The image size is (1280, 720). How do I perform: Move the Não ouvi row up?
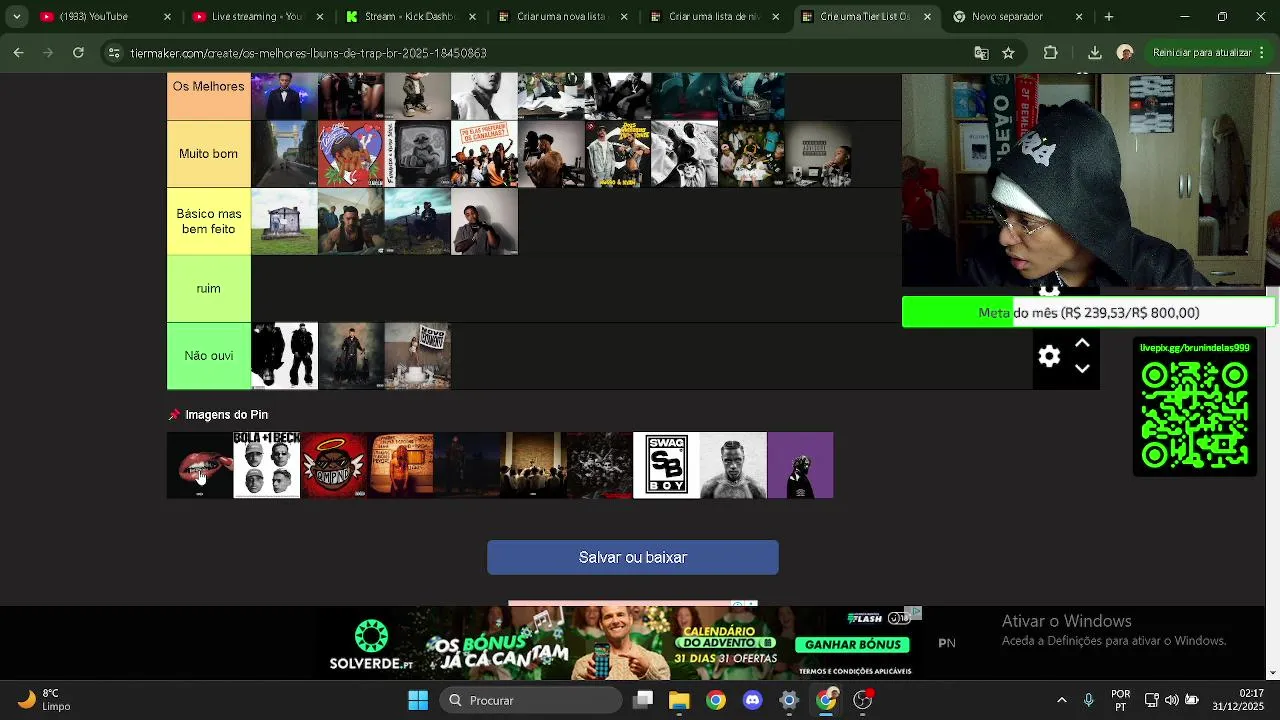[1082, 343]
